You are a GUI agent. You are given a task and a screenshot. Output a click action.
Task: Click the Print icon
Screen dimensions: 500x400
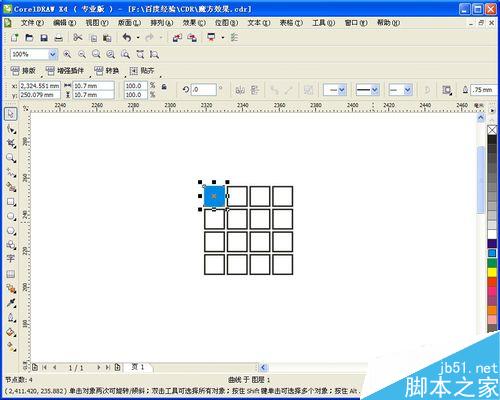[x=59, y=38]
